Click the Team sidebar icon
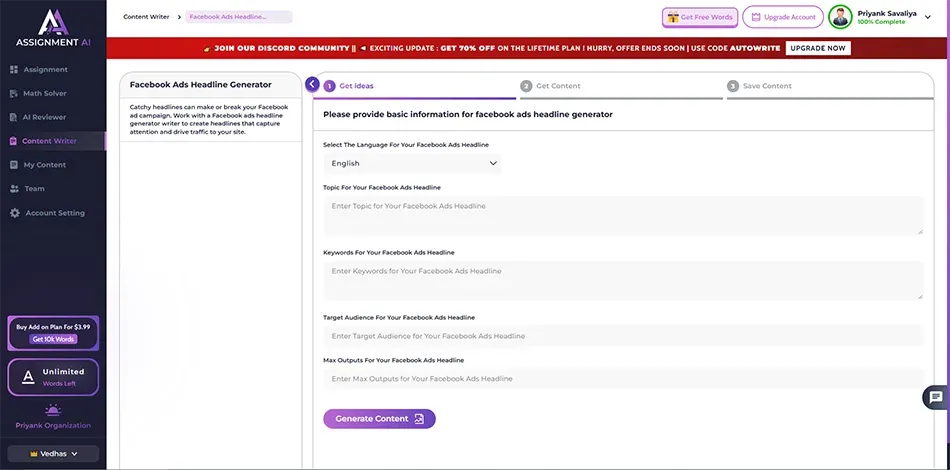Image resolution: width=950 pixels, height=470 pixels. 14,189
